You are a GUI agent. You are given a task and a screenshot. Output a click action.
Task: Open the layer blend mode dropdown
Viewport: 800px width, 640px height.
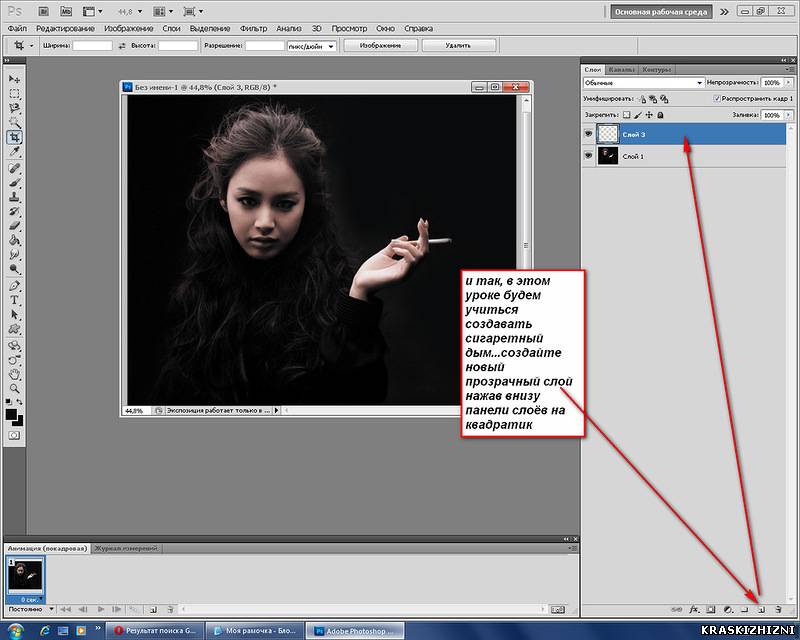[x=644, y=83]
